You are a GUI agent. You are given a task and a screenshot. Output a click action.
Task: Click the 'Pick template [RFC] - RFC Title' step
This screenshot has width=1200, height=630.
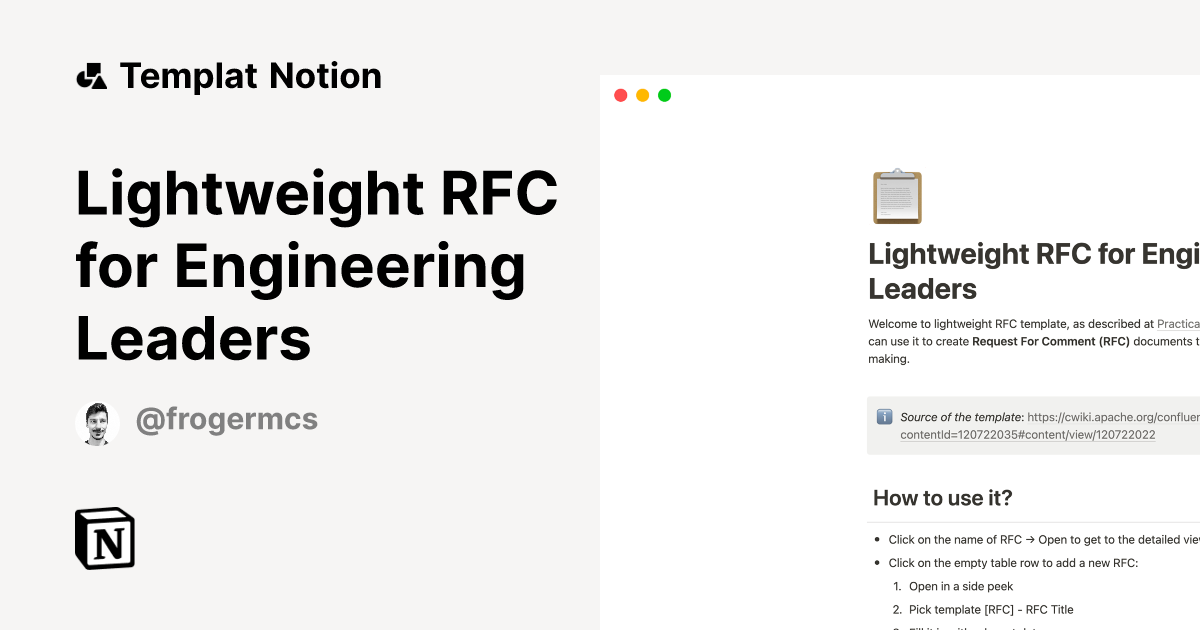(990, 609)
